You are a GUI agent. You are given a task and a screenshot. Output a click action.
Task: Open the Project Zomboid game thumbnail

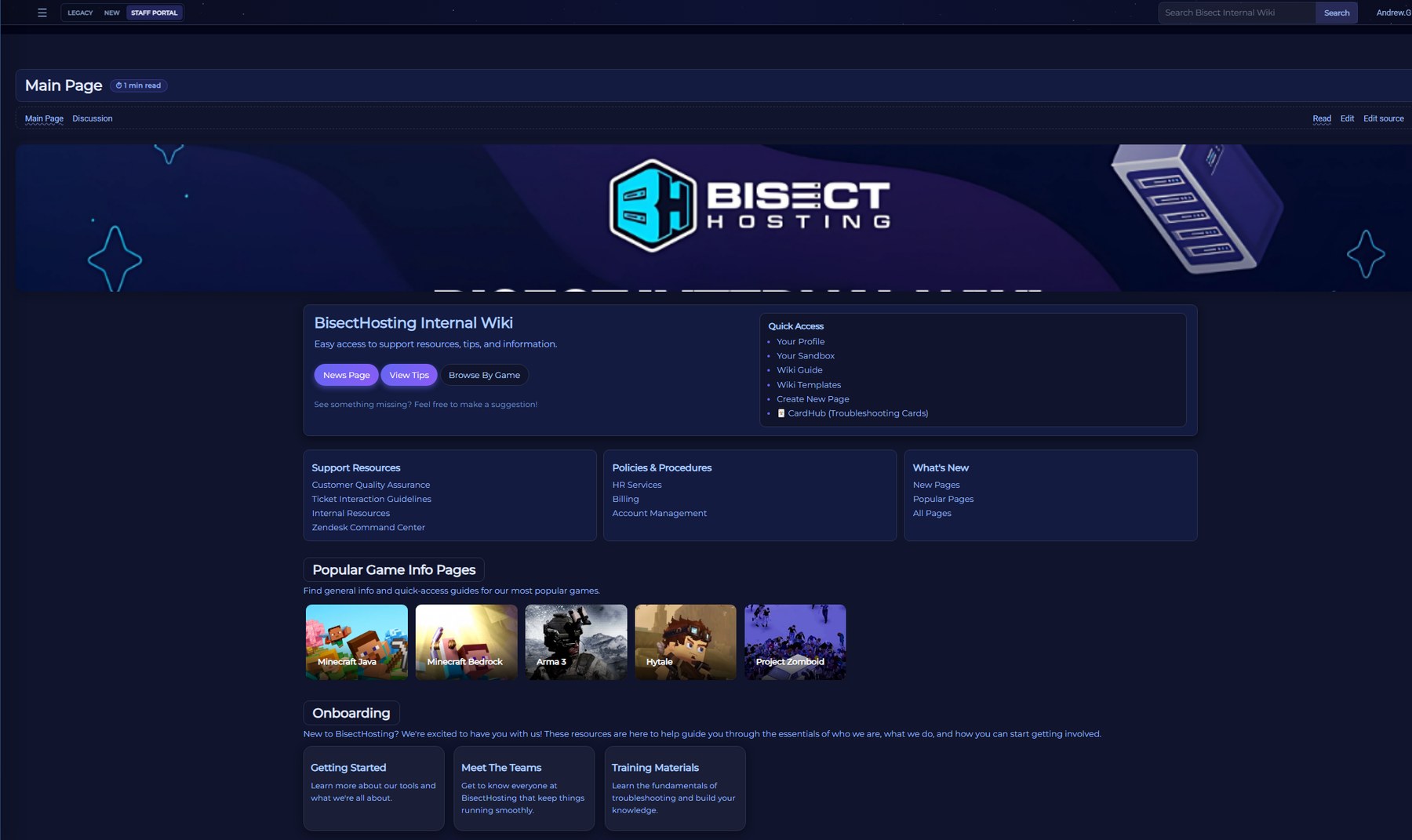[795, 642]
